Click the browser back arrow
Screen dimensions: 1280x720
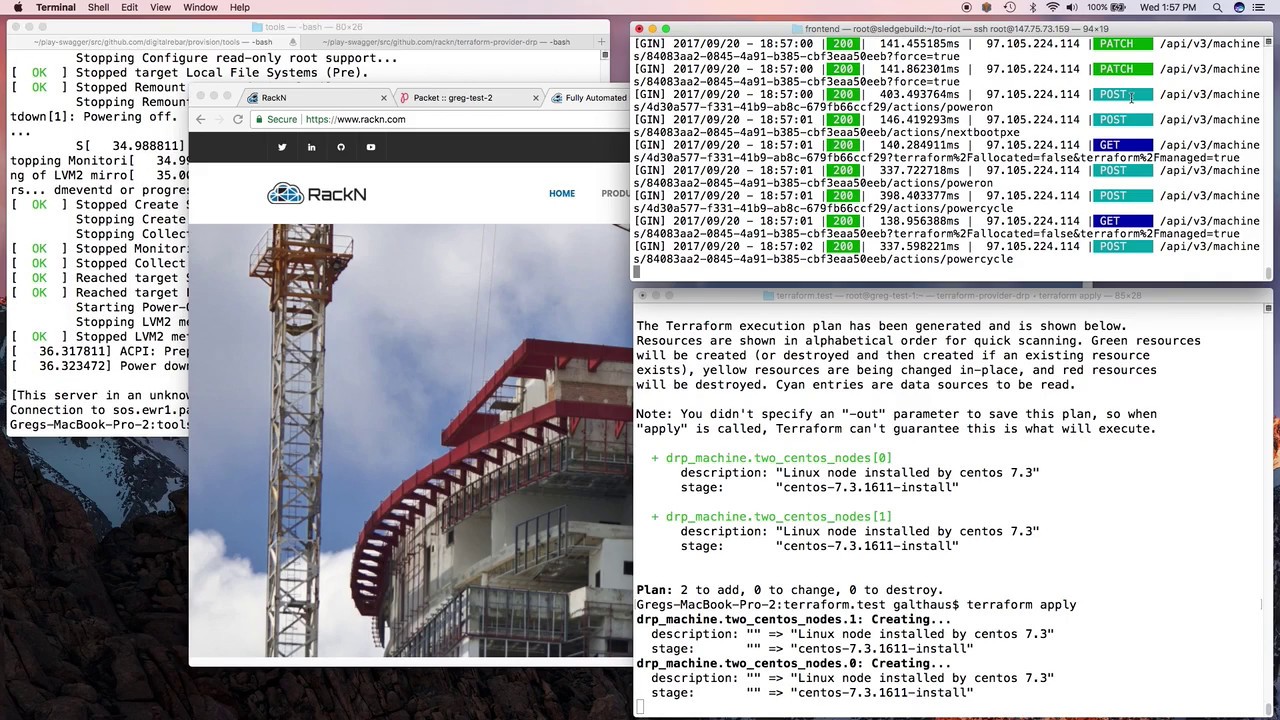(x=200, y=119)
